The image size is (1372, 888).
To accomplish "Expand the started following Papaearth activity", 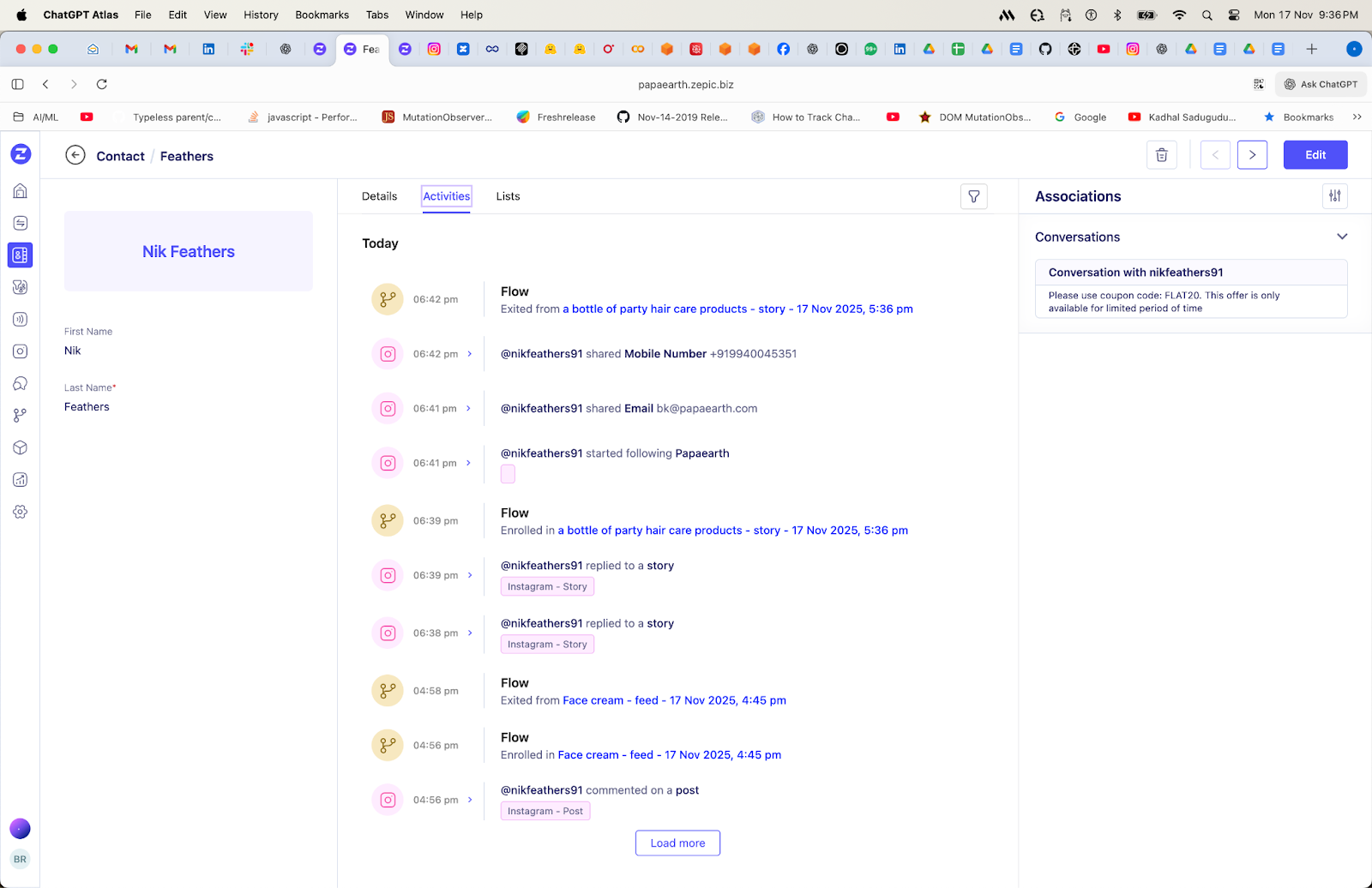I will (x=469, y=463).
